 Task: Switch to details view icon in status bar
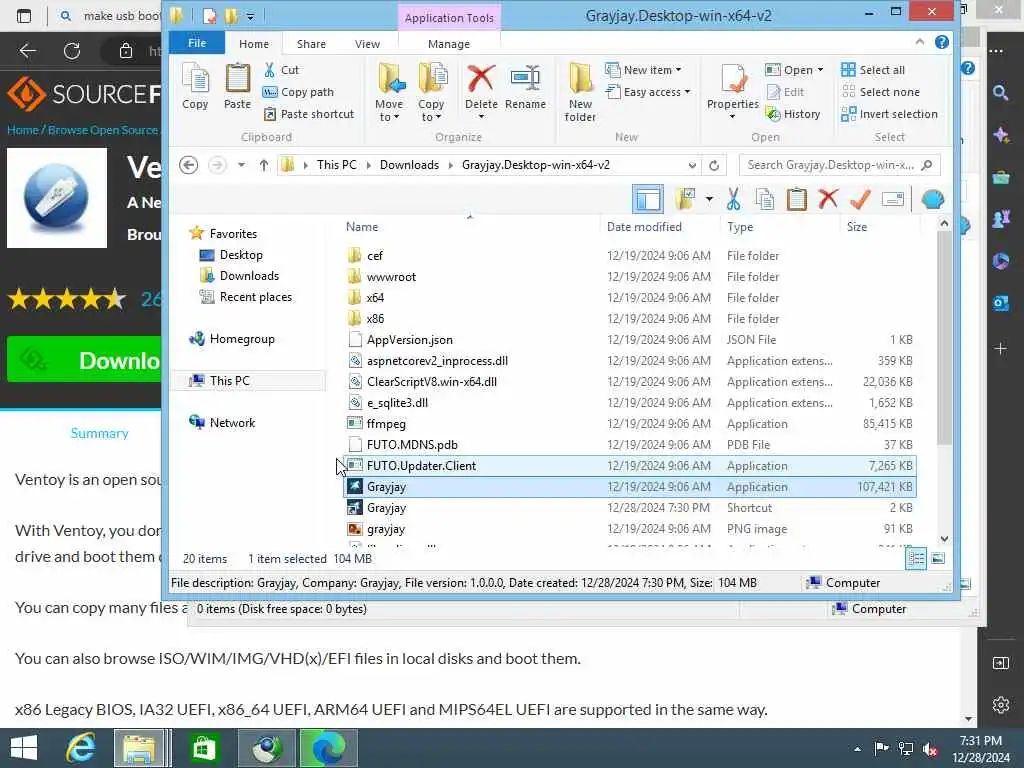916,558
